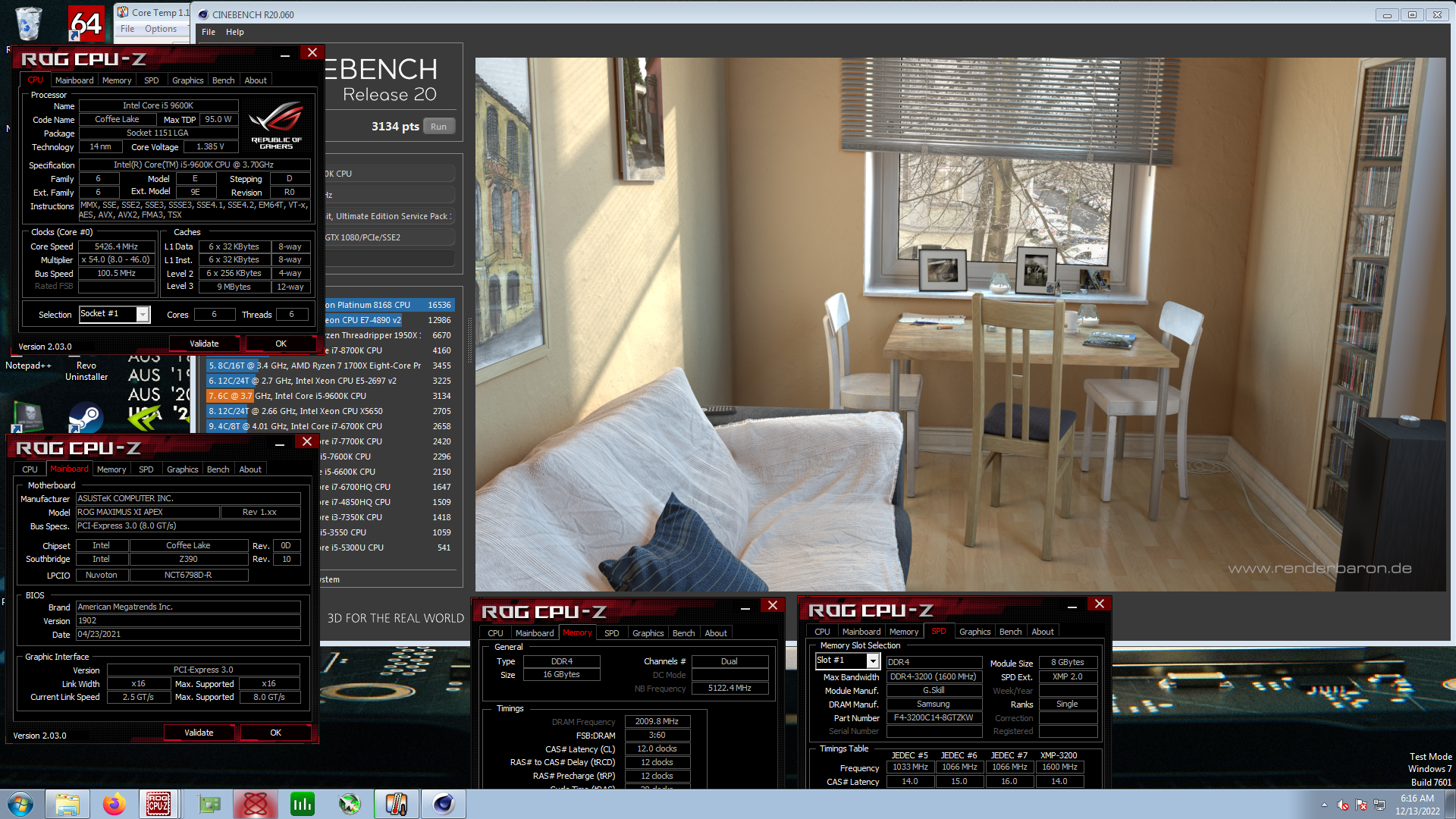Open the Steam desktop shortcut
Viewport: 1456px width, 819px height.
coord(85,418)
